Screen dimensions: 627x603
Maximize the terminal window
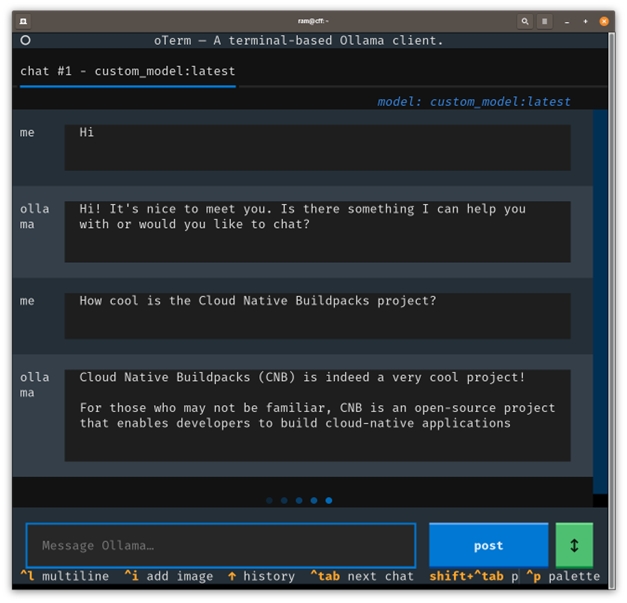[x=585, y=22]
